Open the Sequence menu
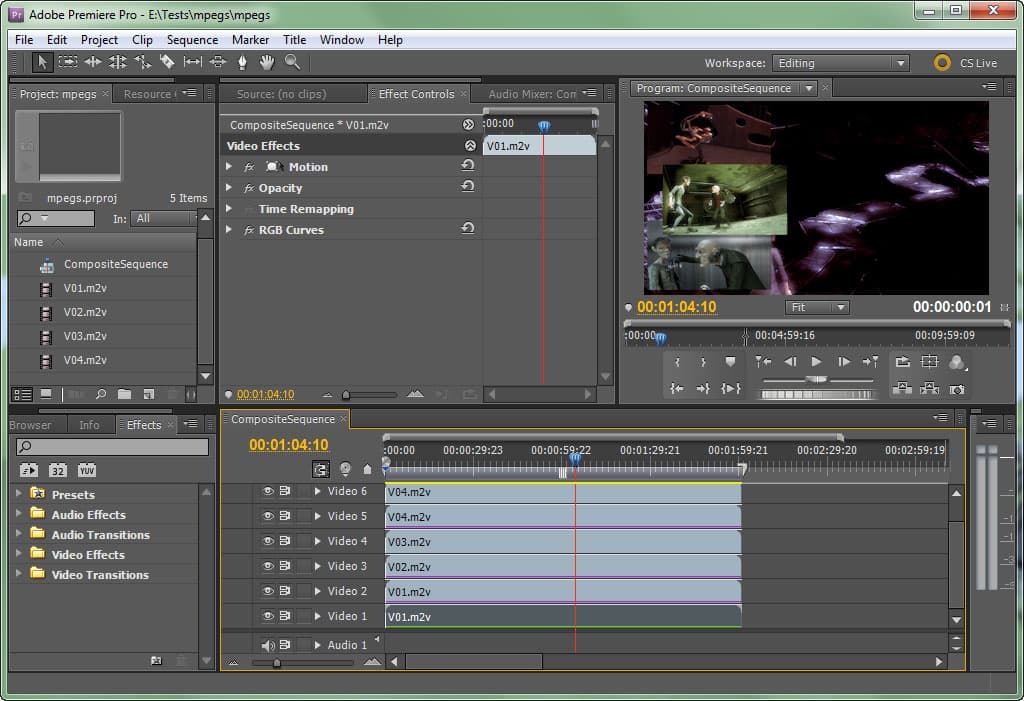 [x=192, y=40]
